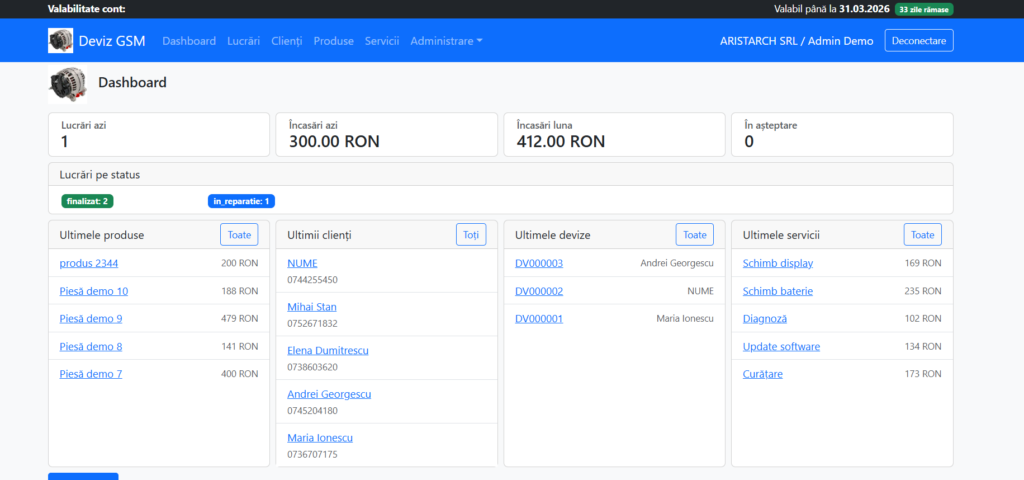Open the Lucrări menu item
The width and height of the screenshot is (1024, 480).
[x=243, y=41]
